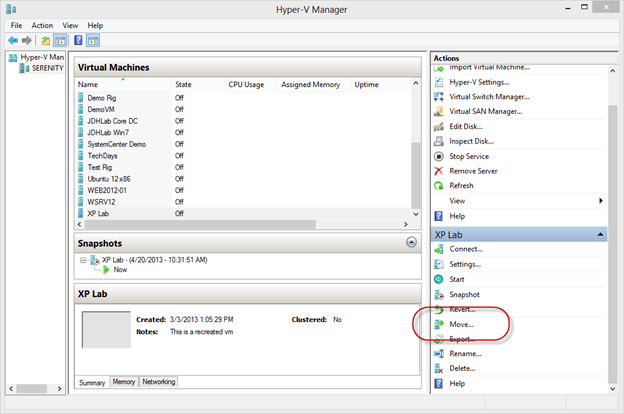Select the SERENITY server in tree

[x=47, y=68]
